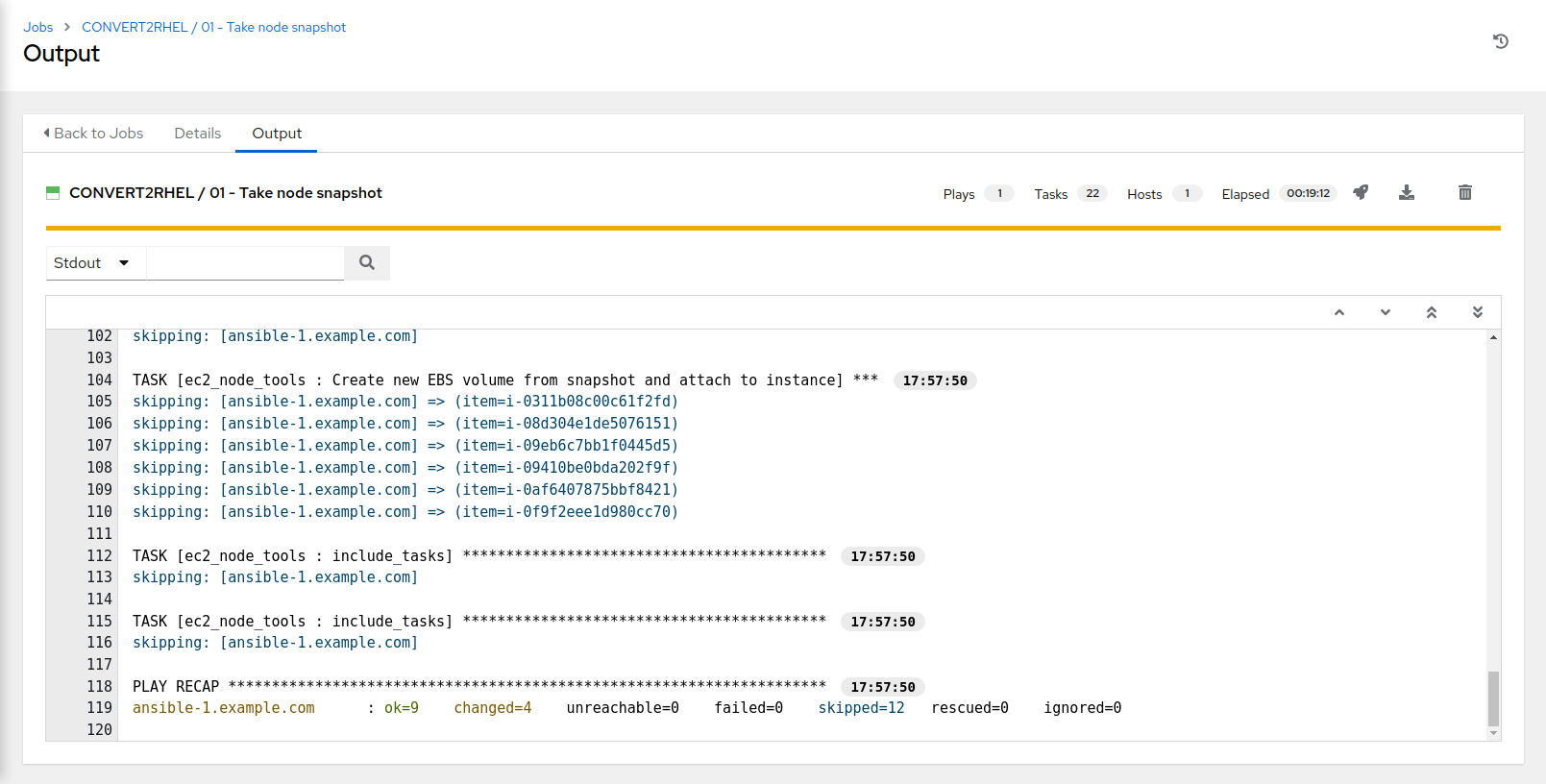This screenshot has height=784, width=1546.
Task: Click the Tasks count badge 22
Action: coord(1092,193)
